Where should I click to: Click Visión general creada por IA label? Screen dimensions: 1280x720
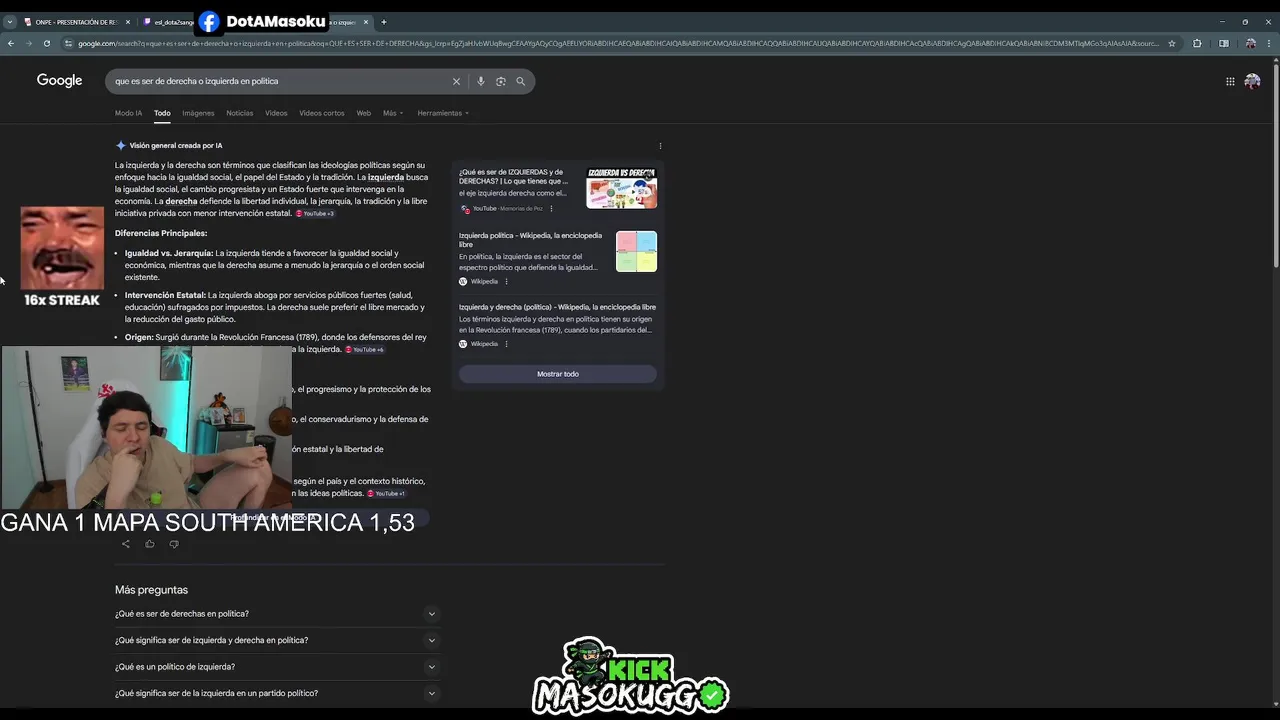point(176,146)
